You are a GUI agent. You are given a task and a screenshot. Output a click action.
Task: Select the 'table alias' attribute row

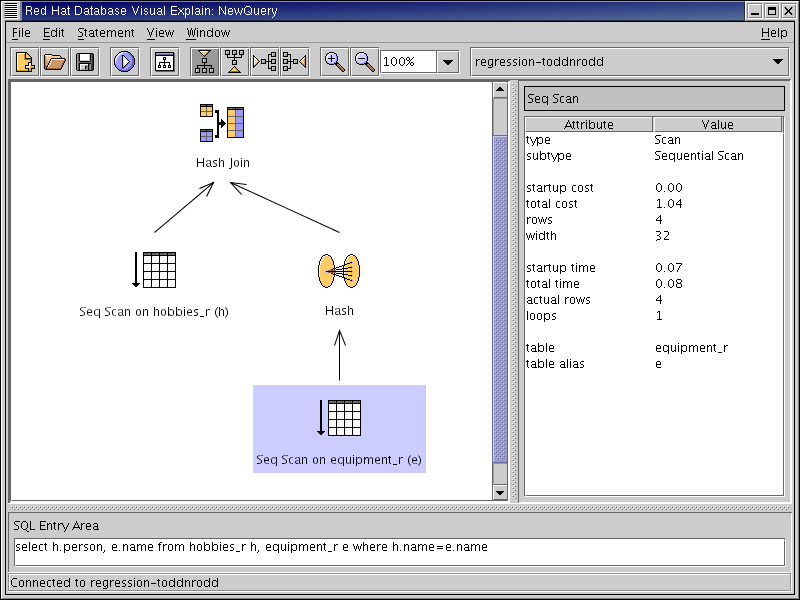coord(654,364)
